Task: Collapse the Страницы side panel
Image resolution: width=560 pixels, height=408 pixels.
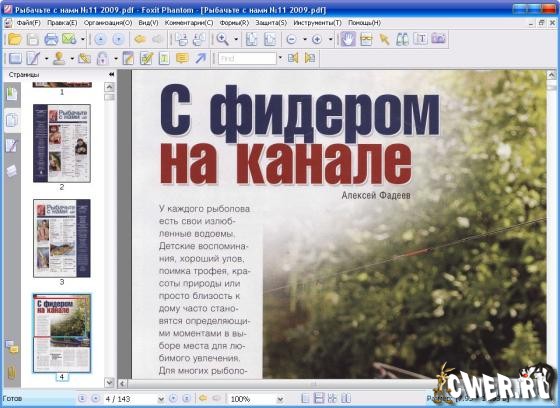Action: point(111,74)
